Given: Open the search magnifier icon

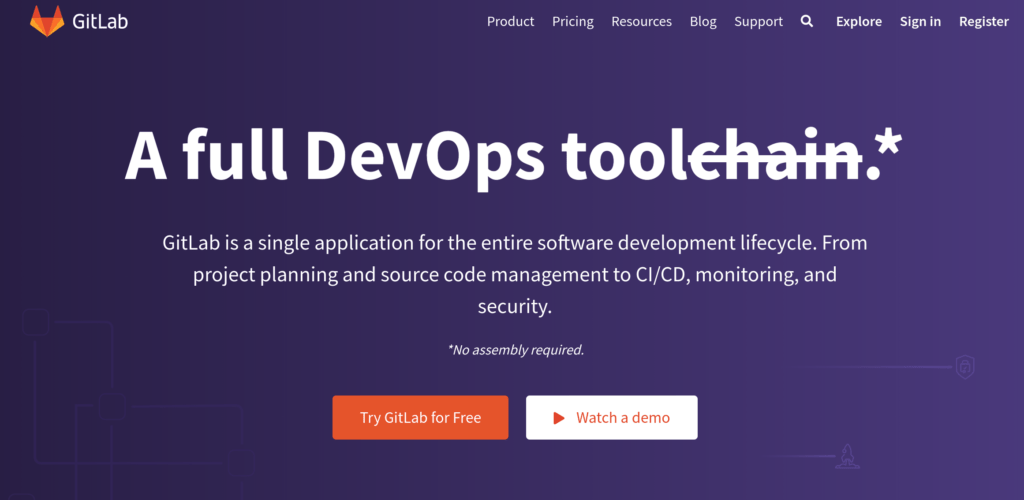Looking at the screenshot, I should 807,22.
